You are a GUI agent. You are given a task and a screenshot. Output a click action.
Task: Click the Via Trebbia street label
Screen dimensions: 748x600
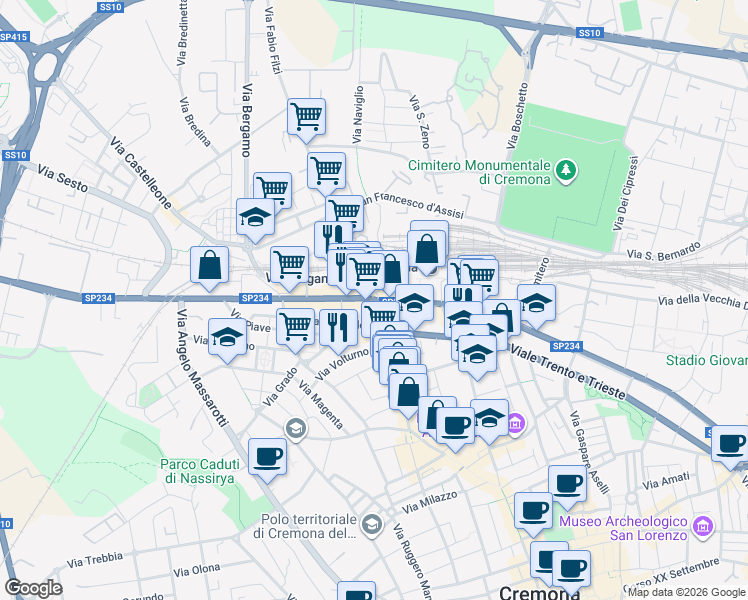tap(94, 560)
